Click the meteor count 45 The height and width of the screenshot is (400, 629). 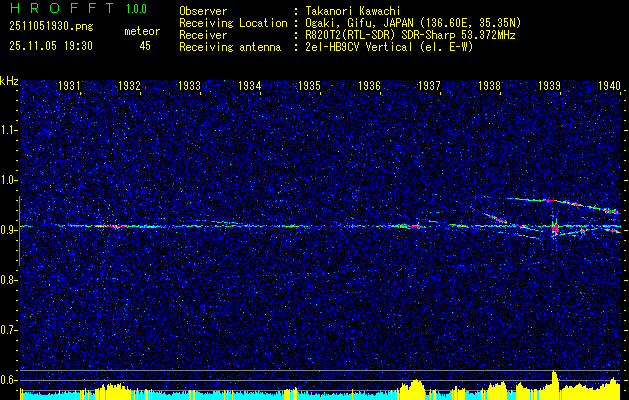[145, 46]
